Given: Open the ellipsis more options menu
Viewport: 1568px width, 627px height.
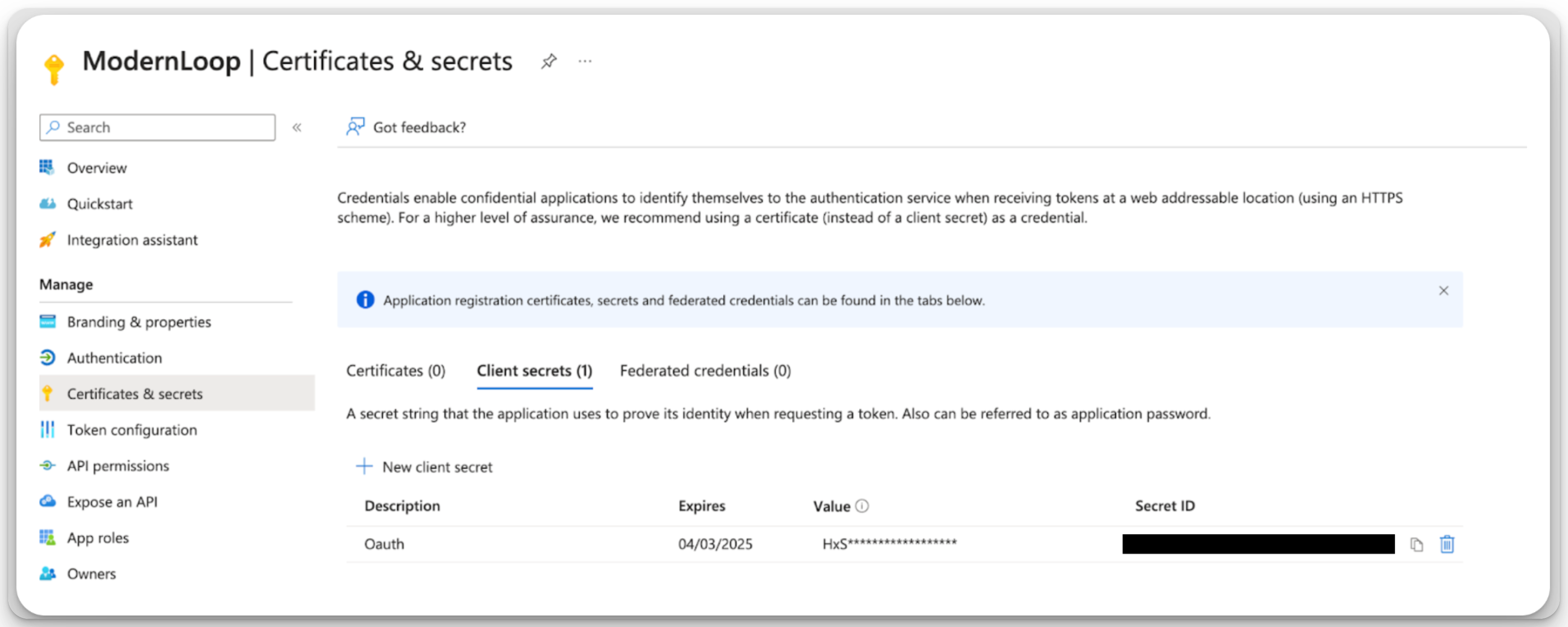Looking at the screenshot, I should (585, 61).
